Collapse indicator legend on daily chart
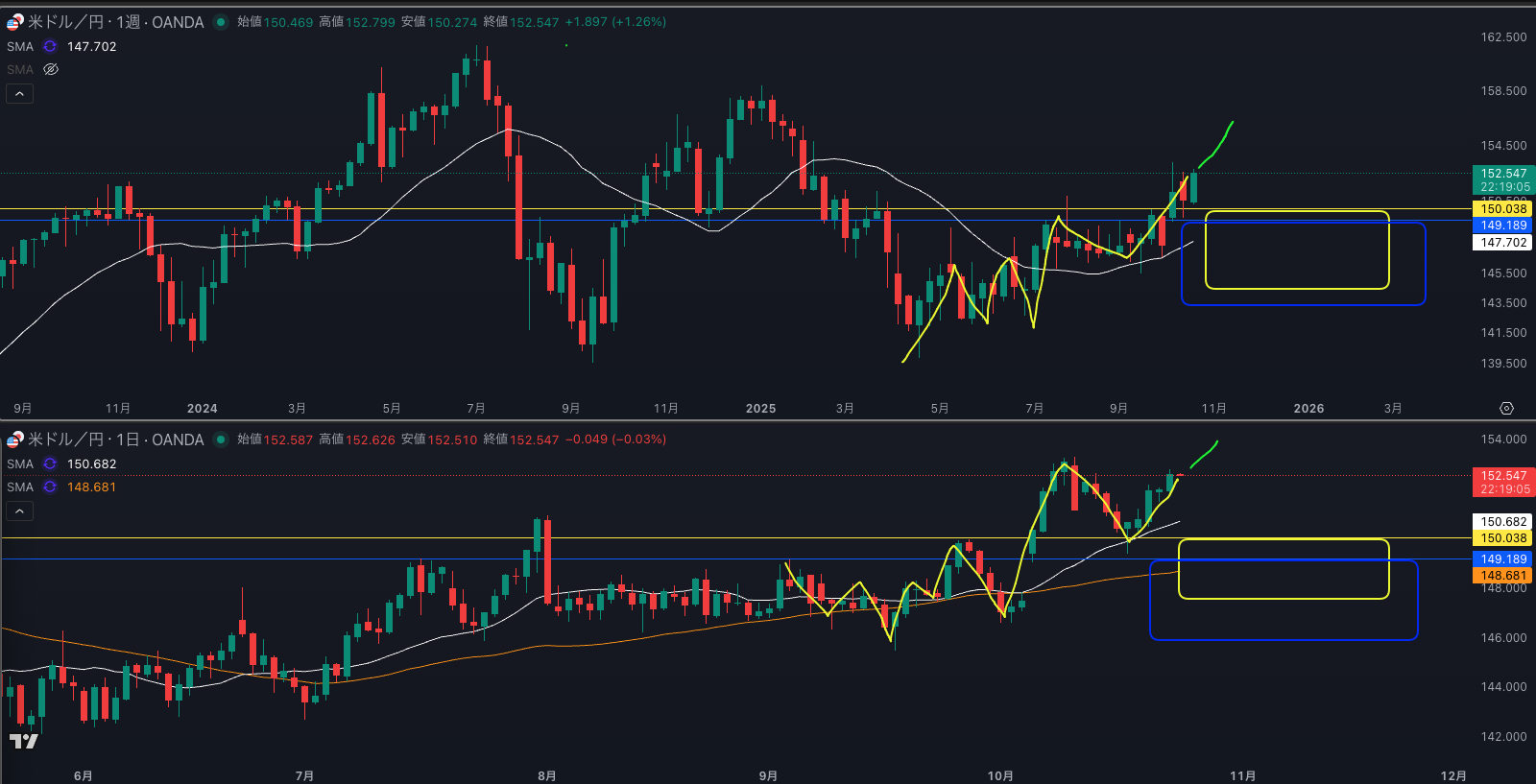This screenshot has width=1536, height=784. click(19, 511)
